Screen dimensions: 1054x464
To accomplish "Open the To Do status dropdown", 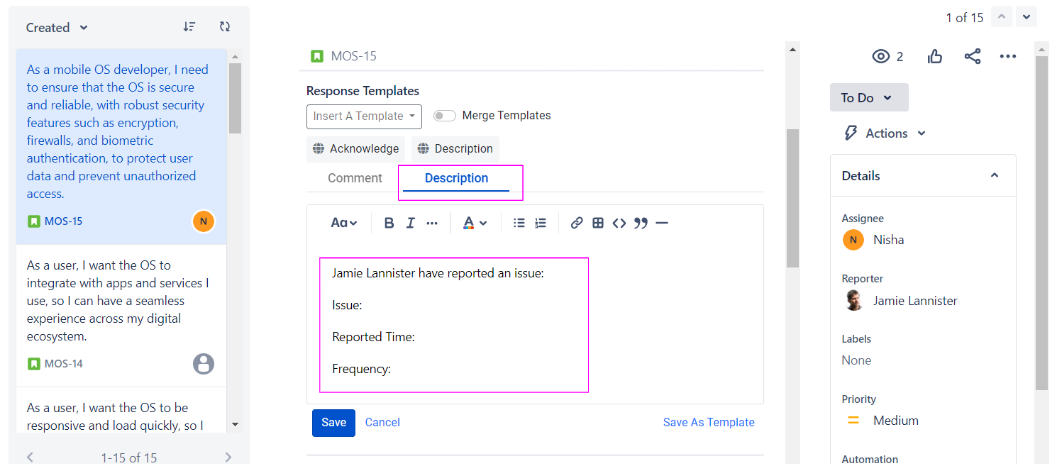I will point(868,97).
